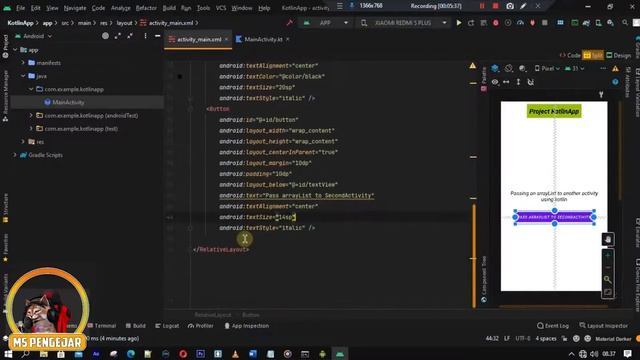
Task: Expand com.example.kotlinapp (androidTest) package
Action: pos(31,116)
